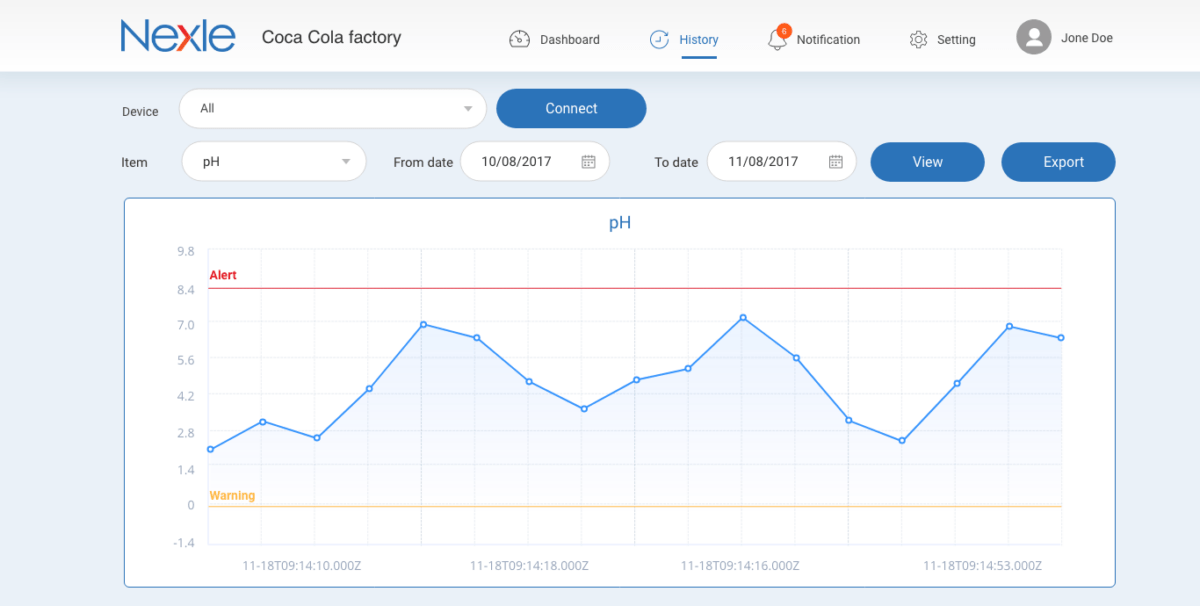Select the highest pH data point on chart

(x=743, y=318)
